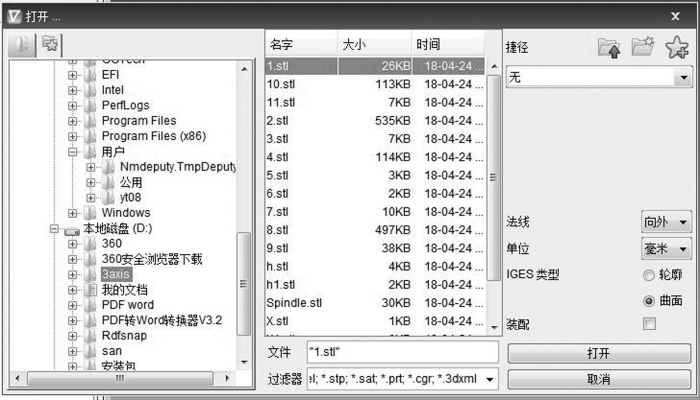The height and width of the screenshot is (400, 700).
Task: Select the 360 folder
Action: [x=112, y=243]
